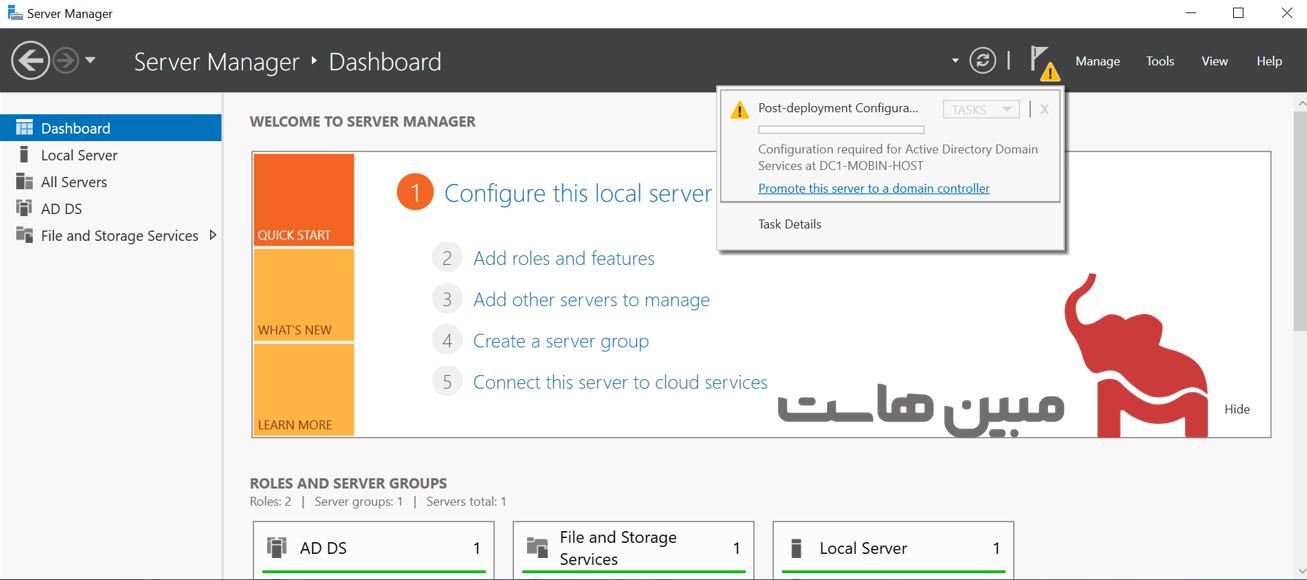Hide the welcome tile panel
The width and height of the screenshot is (1307, 580).
pos(1237,409)
